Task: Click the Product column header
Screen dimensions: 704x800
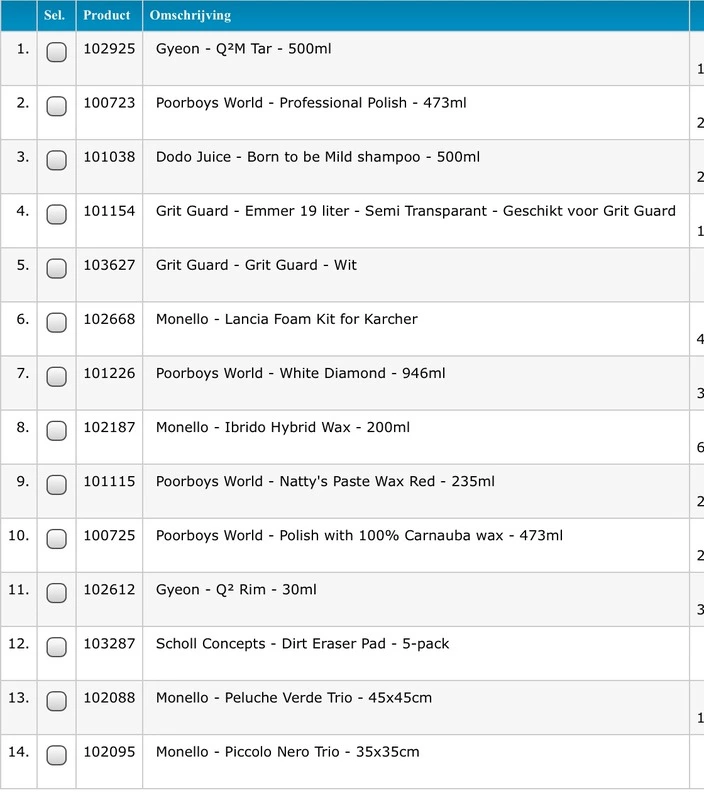Action: pos(107,15)
